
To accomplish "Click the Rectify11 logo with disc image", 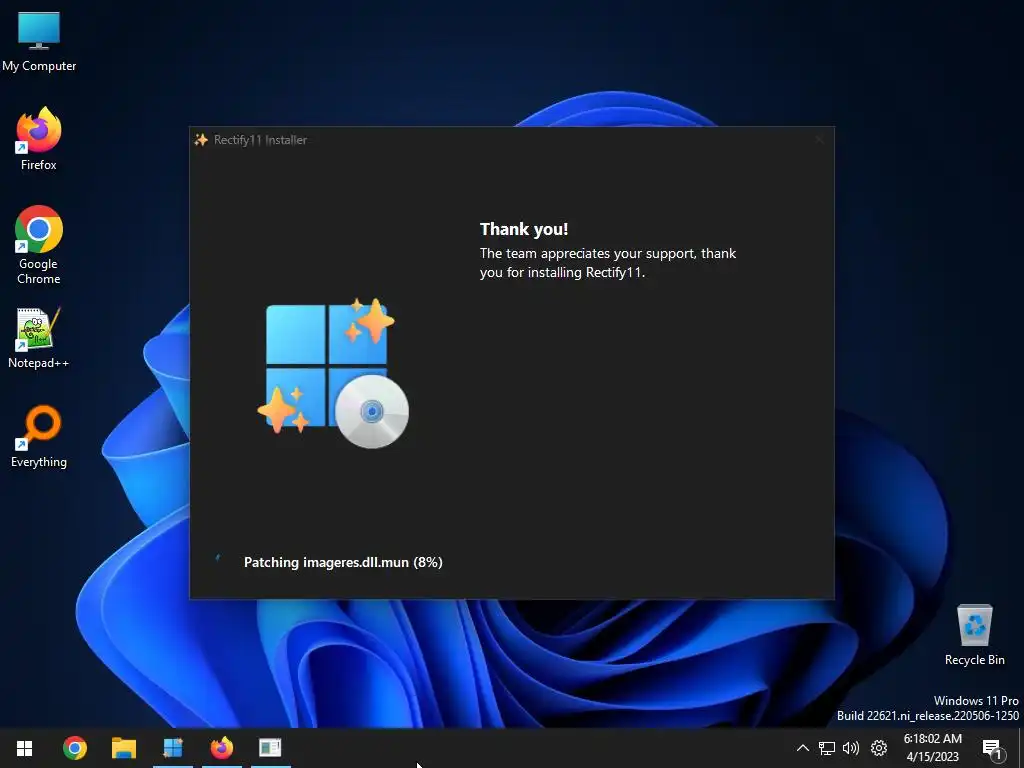I will click(x=334, y=373).
